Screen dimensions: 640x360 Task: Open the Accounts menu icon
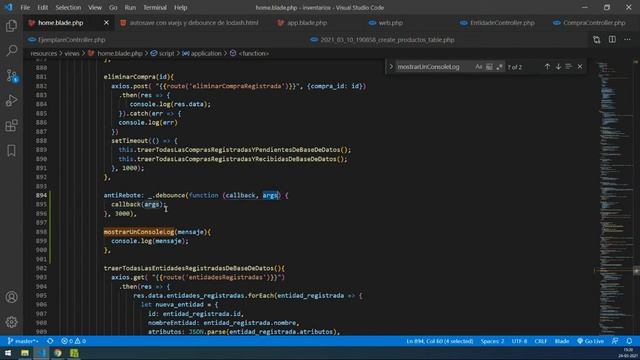coord(11,297)
